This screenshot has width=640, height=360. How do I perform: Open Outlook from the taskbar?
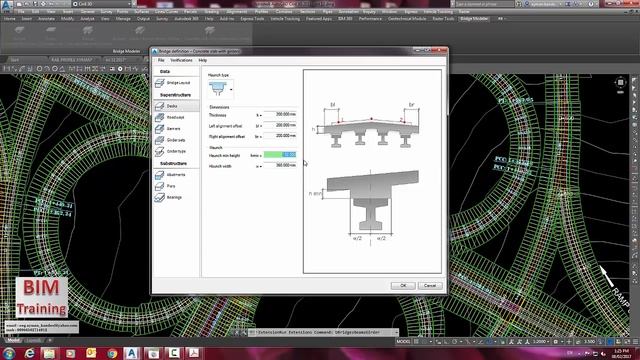[91, 353]
